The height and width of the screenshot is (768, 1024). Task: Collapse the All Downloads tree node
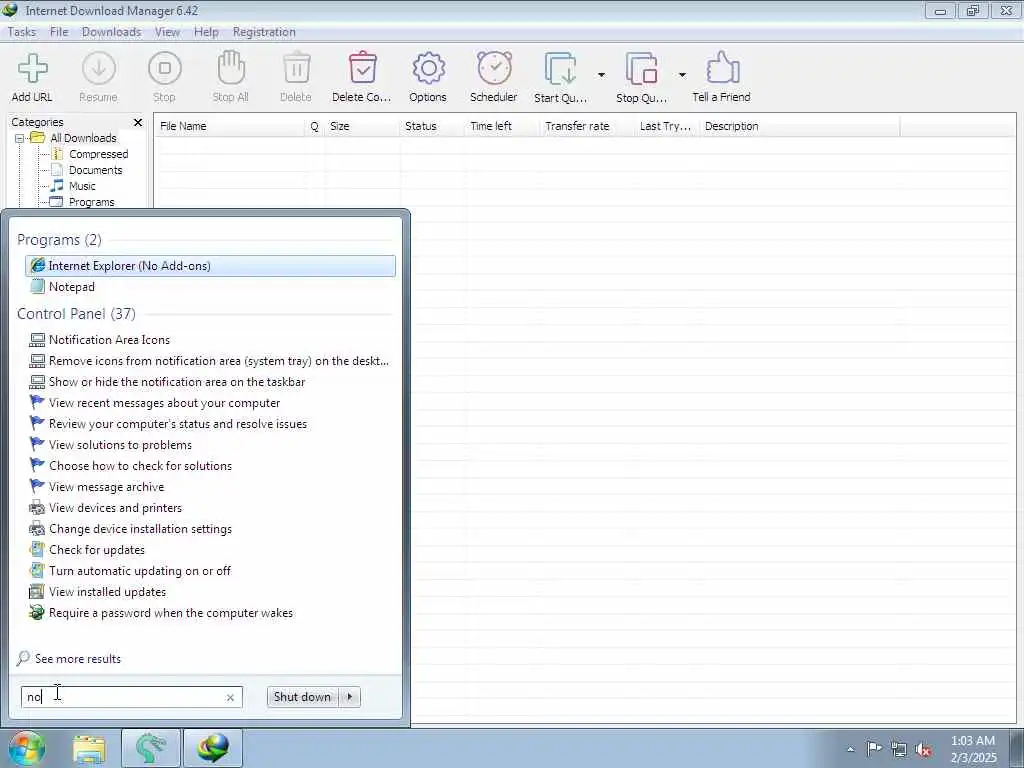(20, 138)
